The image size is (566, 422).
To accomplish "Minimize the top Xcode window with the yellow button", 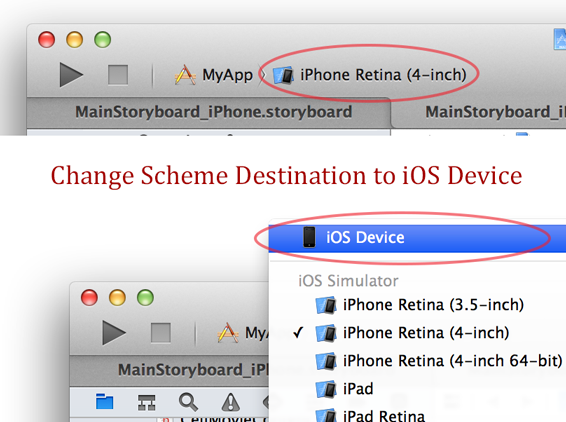I will pos(75,39).
